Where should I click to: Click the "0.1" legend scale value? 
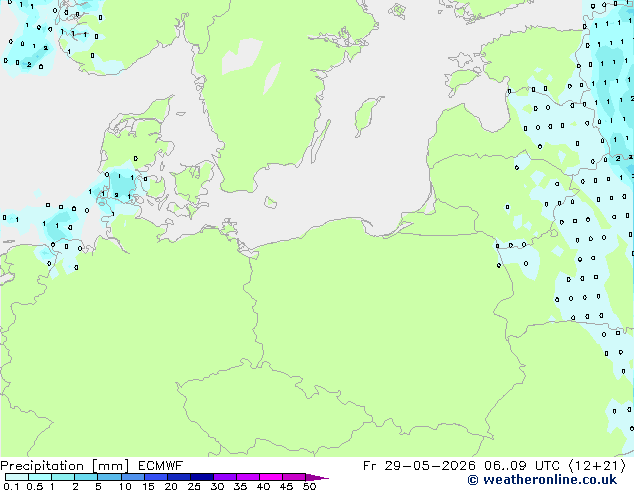[x=11, y=486]
